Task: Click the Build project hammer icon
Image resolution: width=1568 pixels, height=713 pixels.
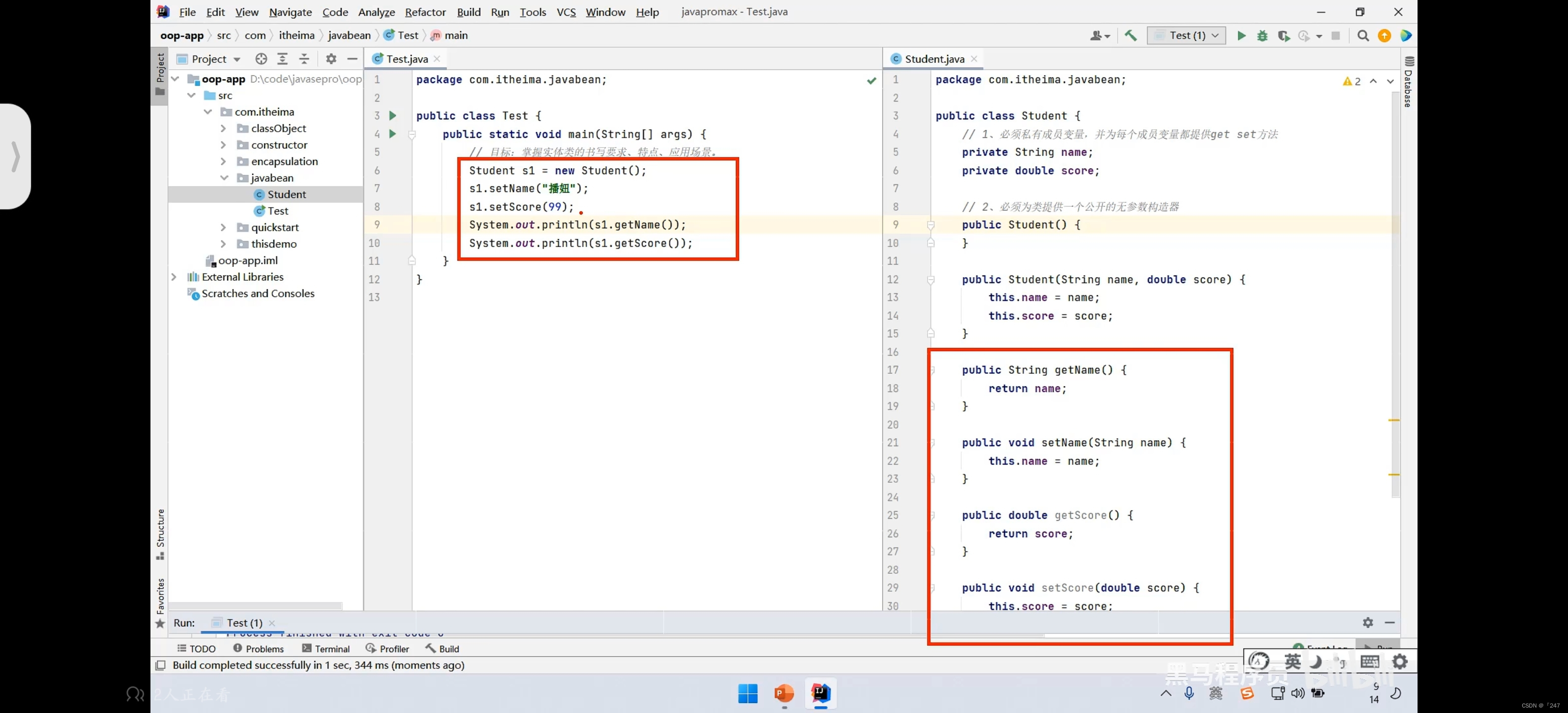Action: (1130, 35)
